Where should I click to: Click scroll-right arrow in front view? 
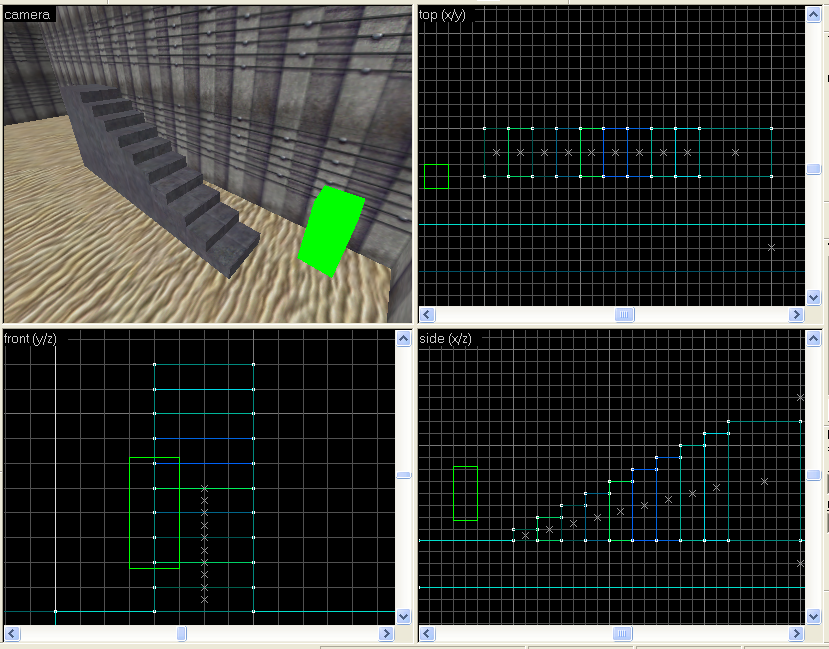tap(386, 634)
